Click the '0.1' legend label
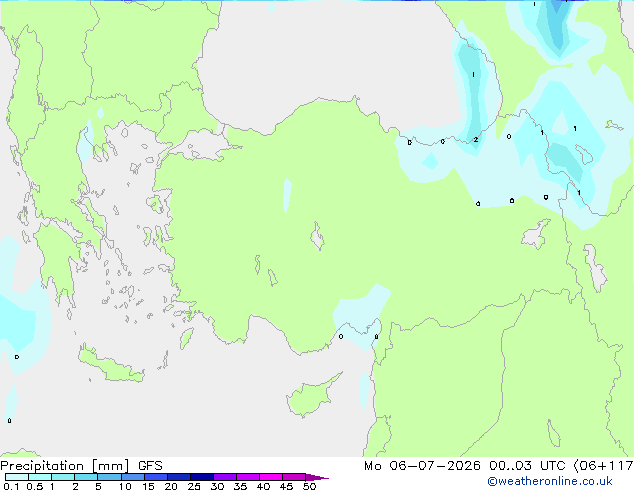This screenshot has width=634, height=490. [x=12, y=486]
